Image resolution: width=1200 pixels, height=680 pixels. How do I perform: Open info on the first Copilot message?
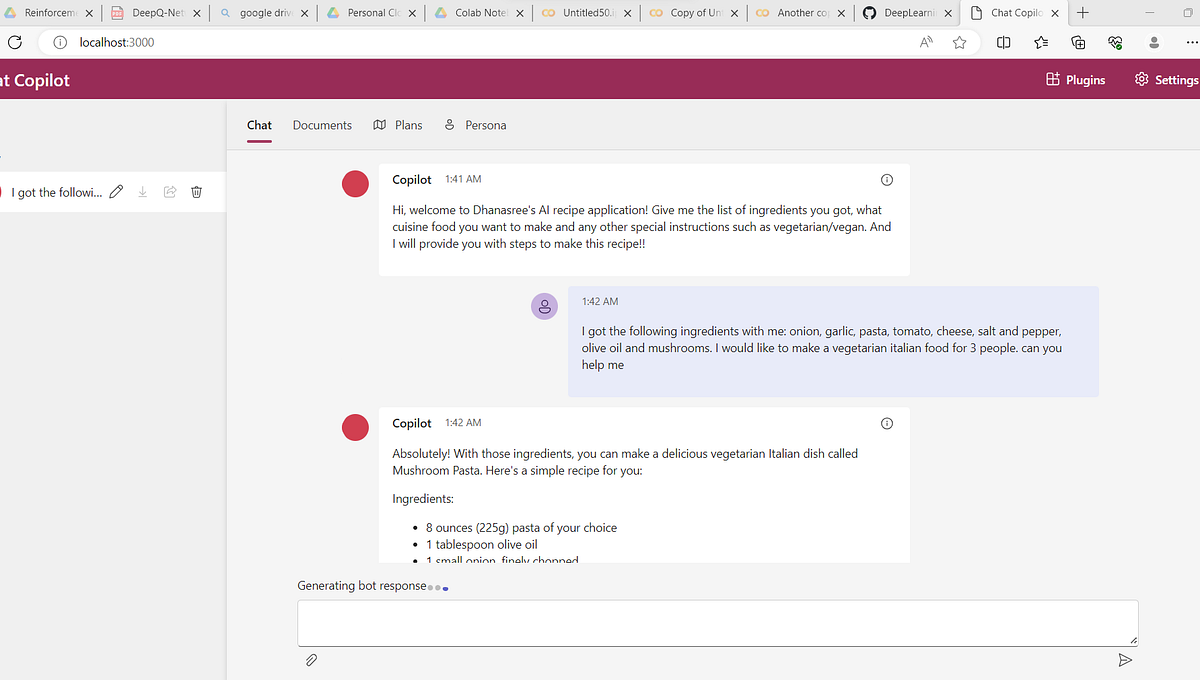click(887, 179)
